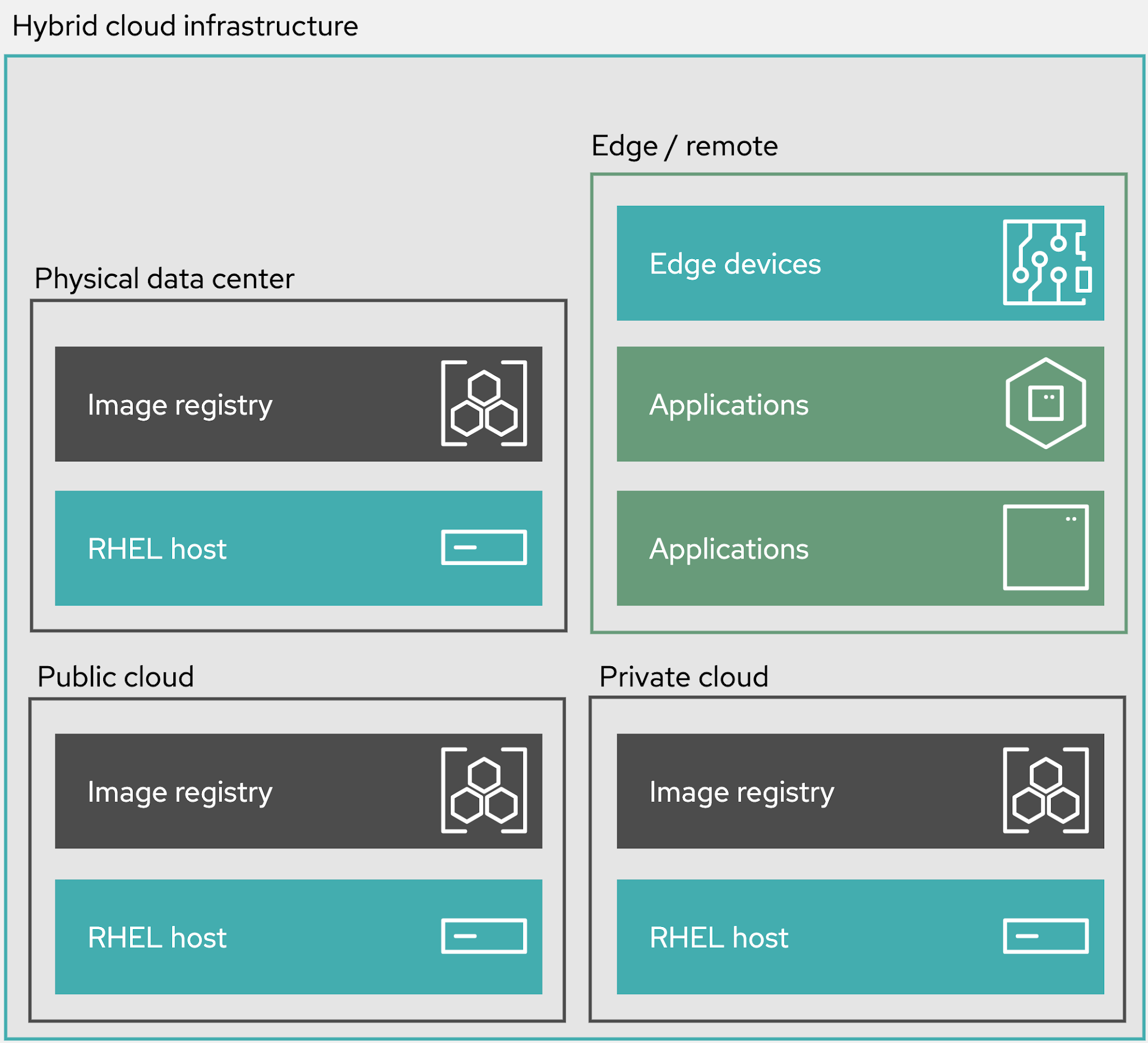Select the Edge / remote section heading

pos(684,145)
